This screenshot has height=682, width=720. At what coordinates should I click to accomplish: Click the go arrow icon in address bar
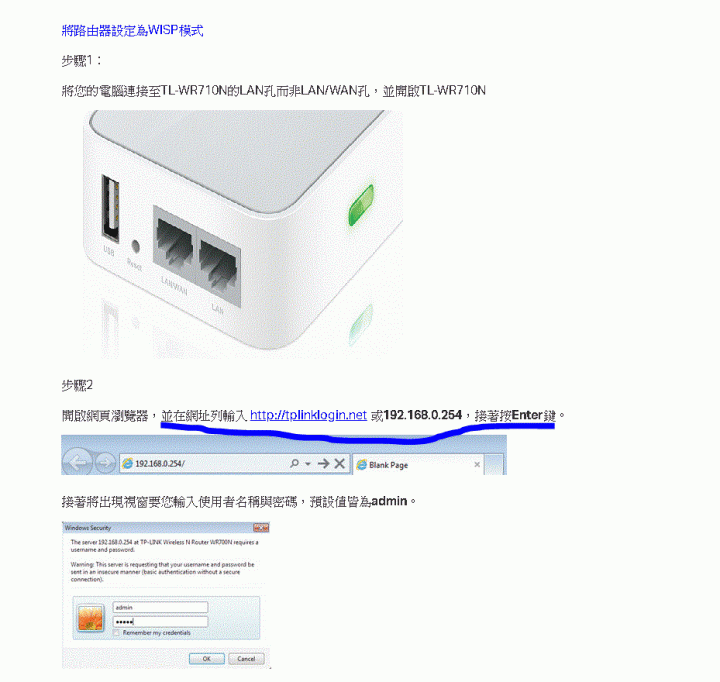[323, 463]
